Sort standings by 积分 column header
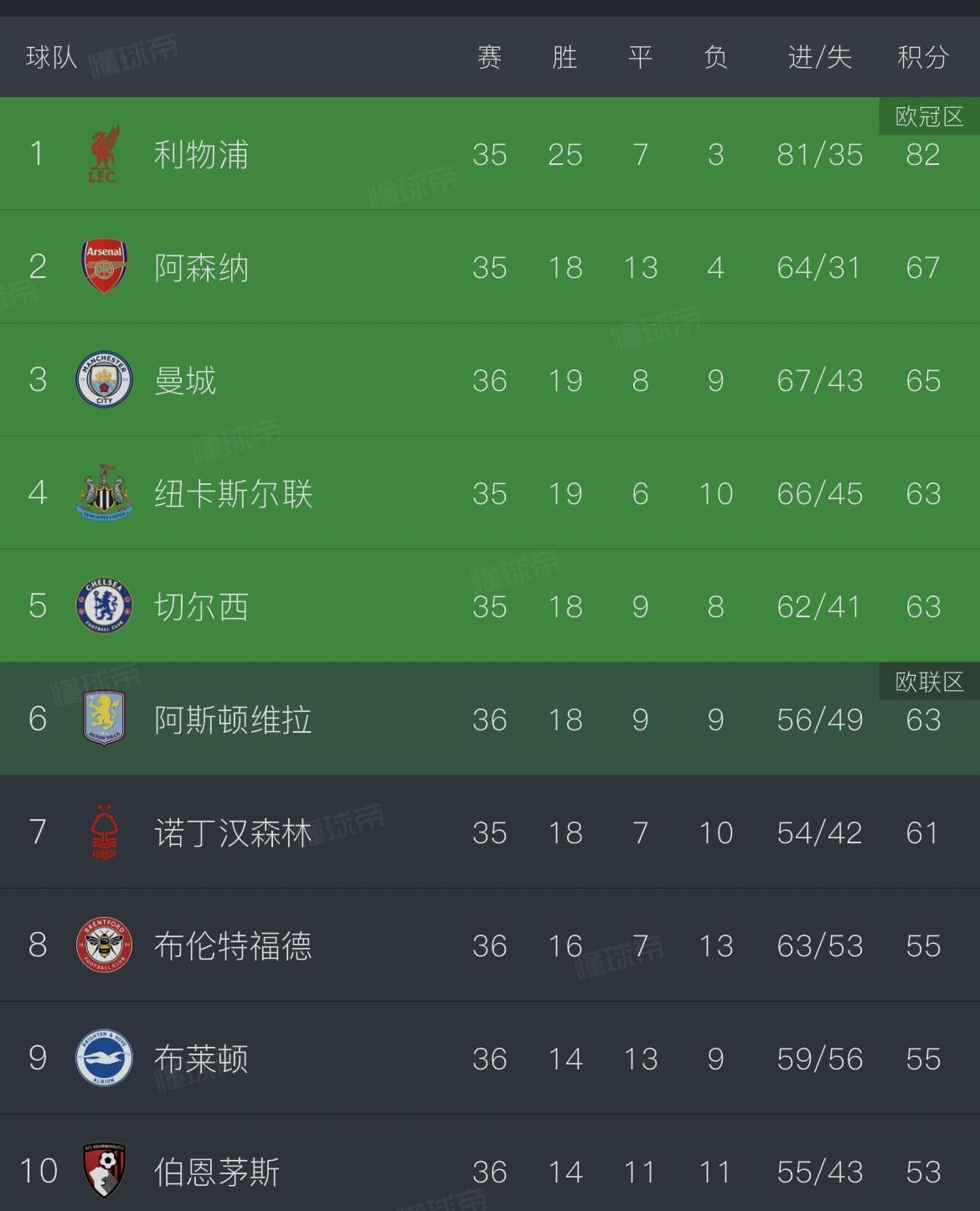Viewport: 980px width, 1211px height. pyautogui.click(x=923, y=57)
